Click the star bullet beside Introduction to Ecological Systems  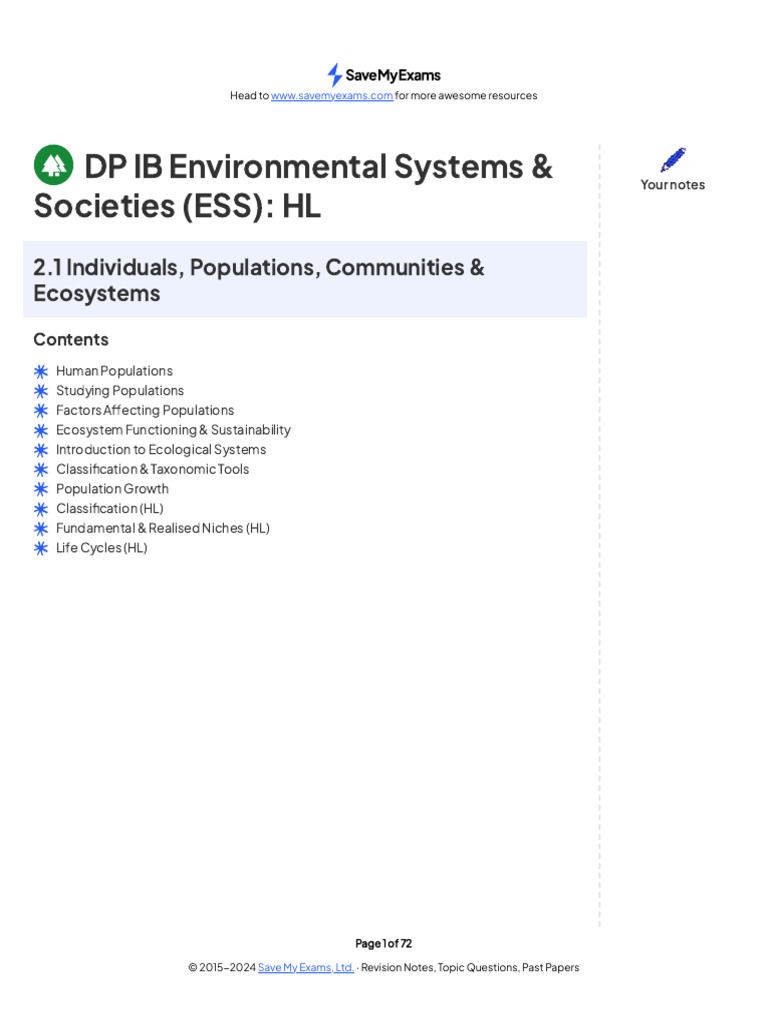click(40, 450)
